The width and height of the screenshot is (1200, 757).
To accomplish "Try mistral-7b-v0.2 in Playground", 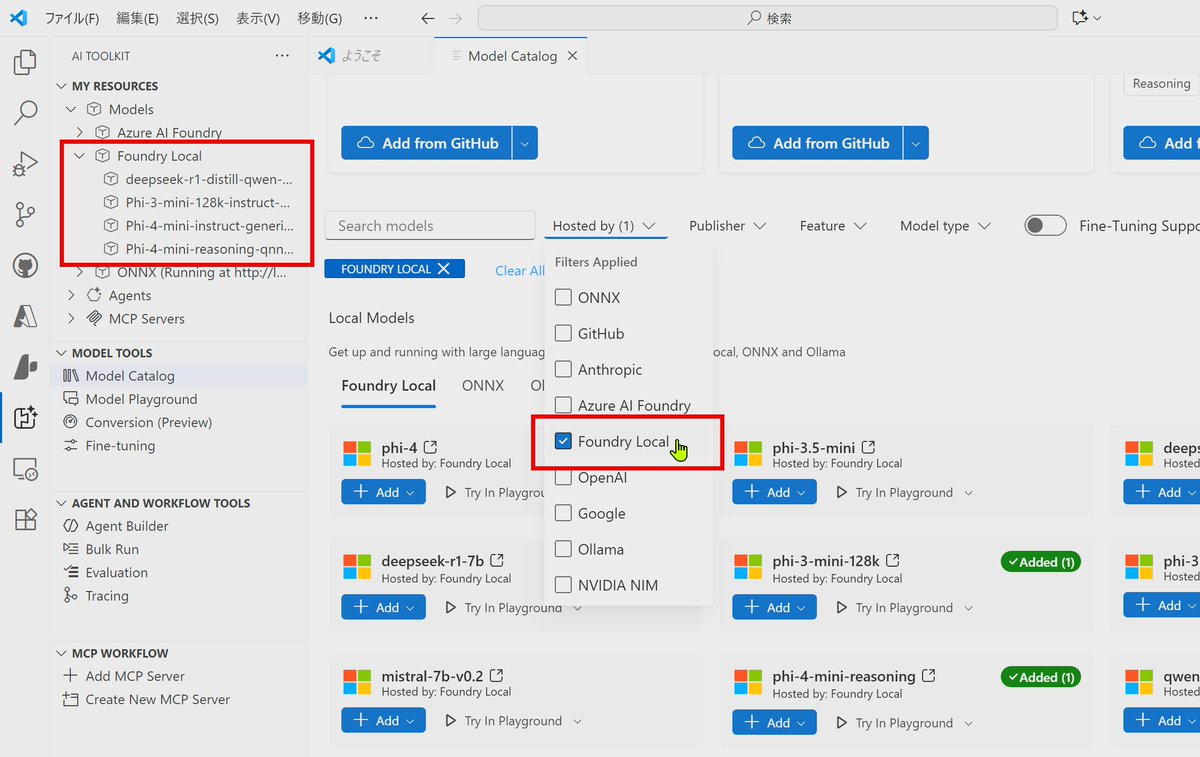I will (x=513, y=721).
